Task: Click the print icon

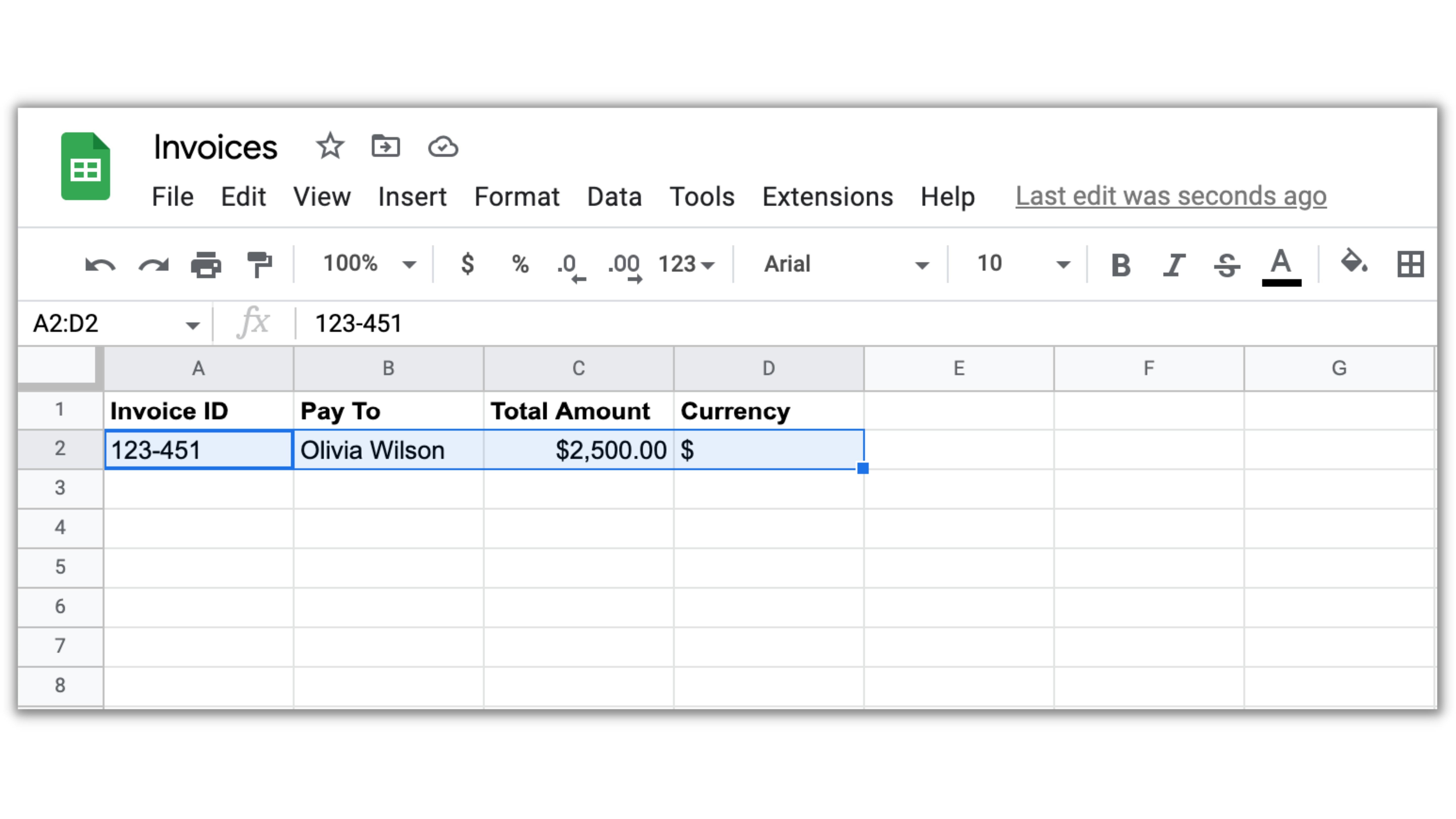Action: pyautogui.click(x=206, y=264)
